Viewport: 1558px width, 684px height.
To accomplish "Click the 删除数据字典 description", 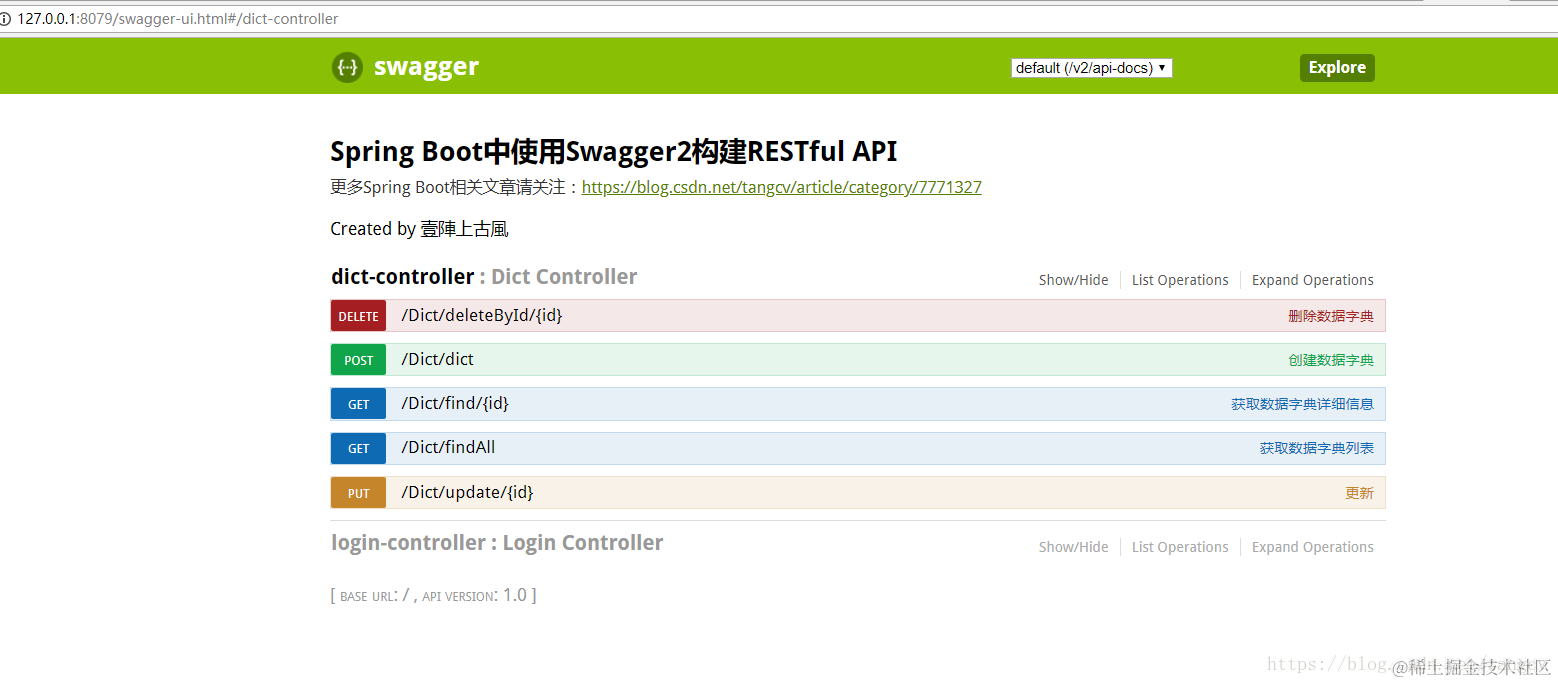I will 1331,316.
